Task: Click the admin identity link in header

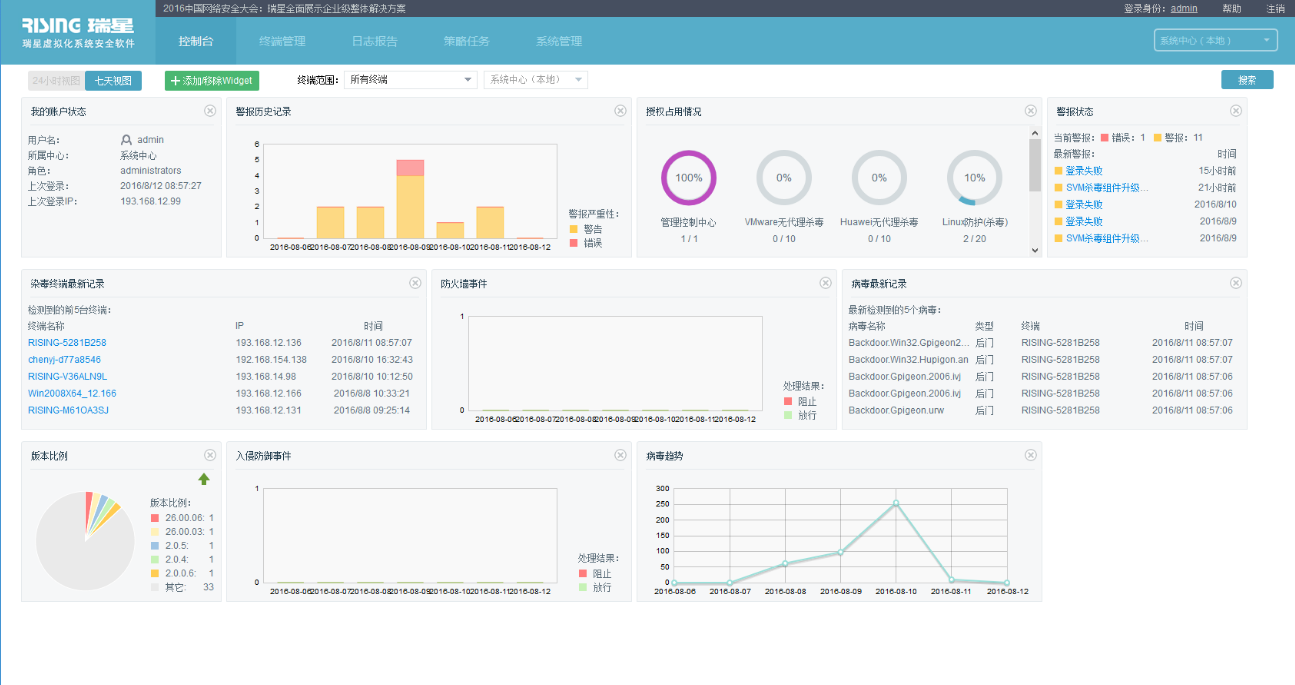Action: pyautogui.click(x=1184, y=8)
